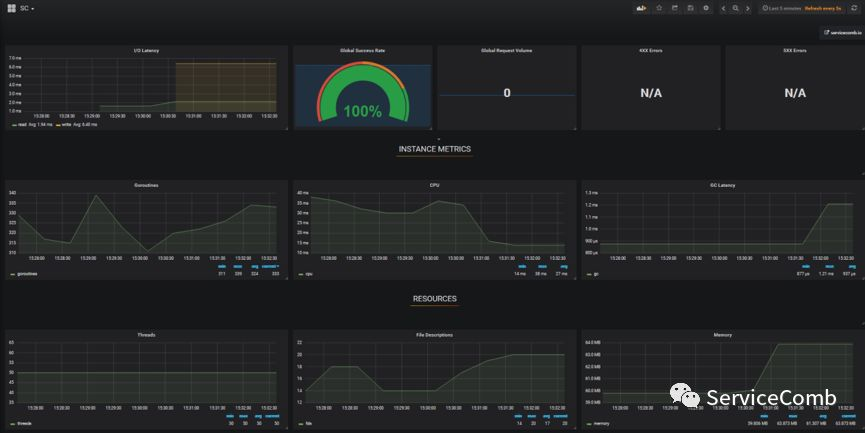Open the 5XX Errors panel title menu

coord(795,51)
